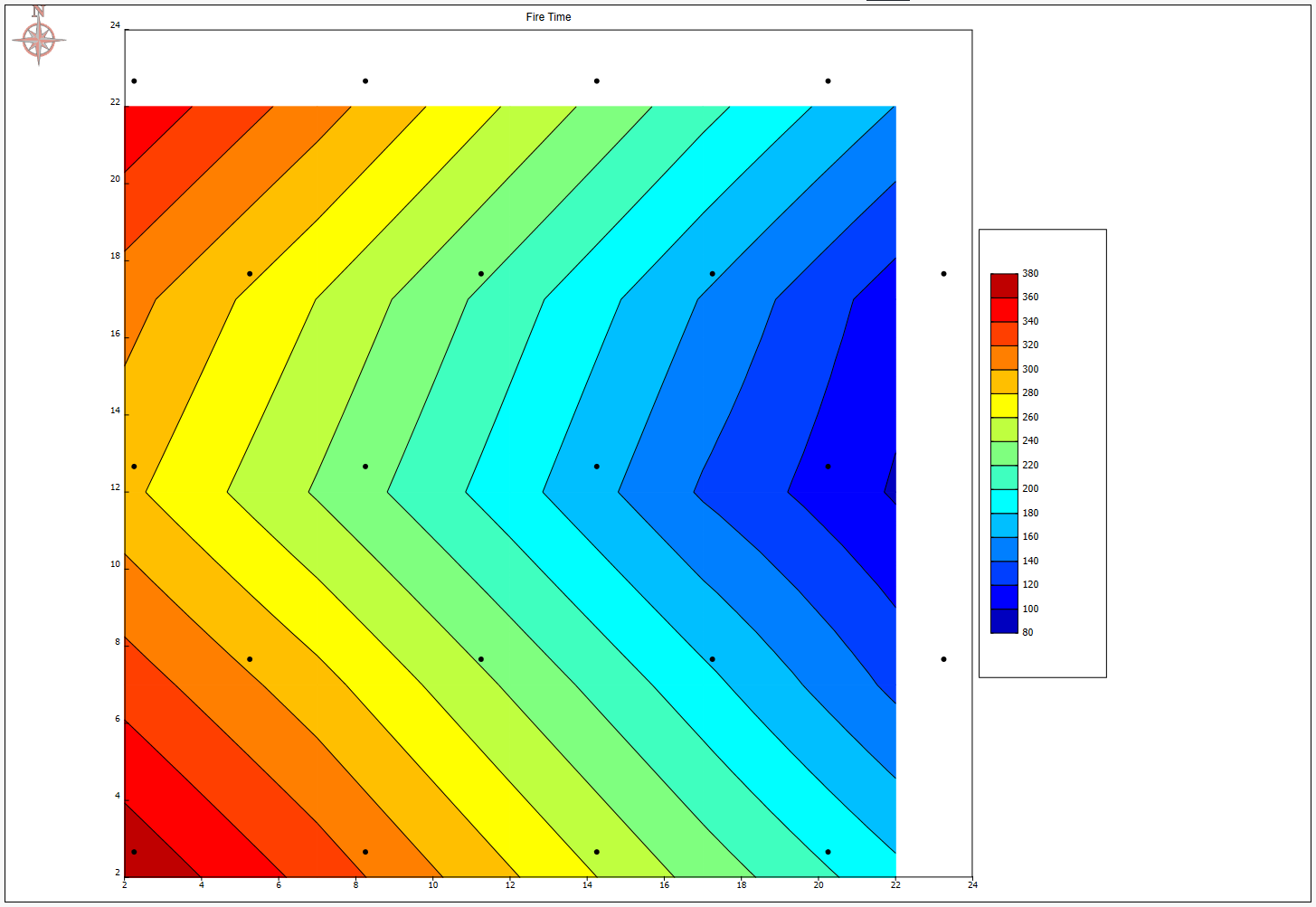The height and width of the screenshot is (907, 1316).
Task: Click the lower data point right of colored map
Action: click(943, 659)
